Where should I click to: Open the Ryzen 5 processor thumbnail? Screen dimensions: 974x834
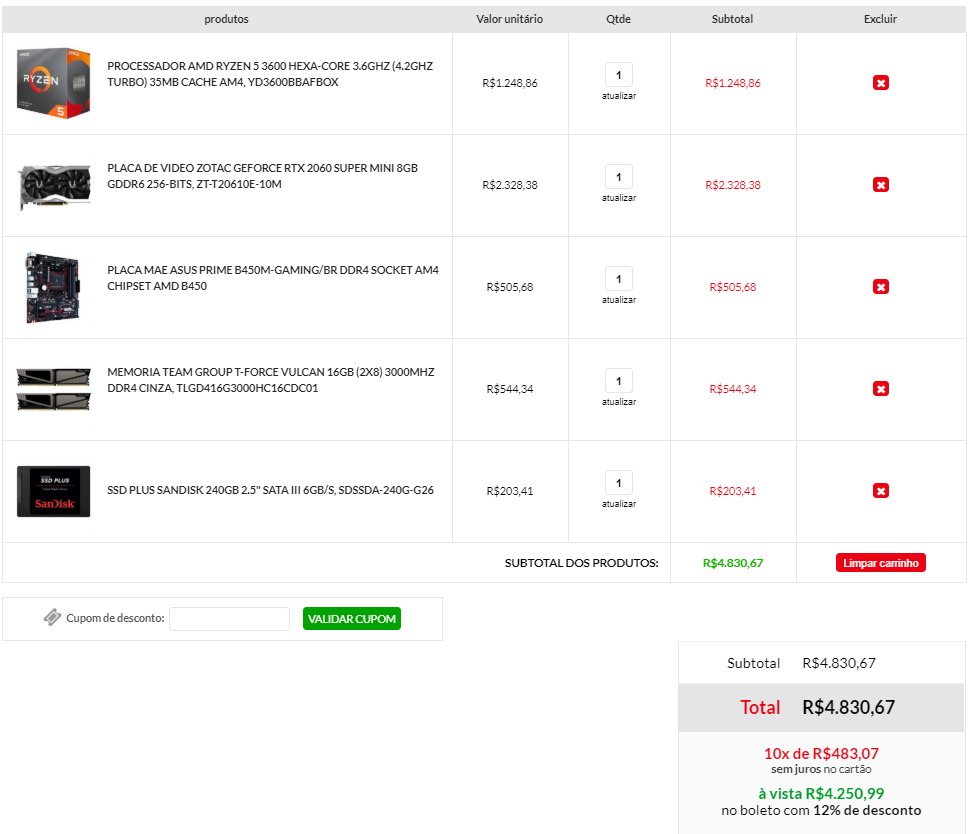click(53, 83)
